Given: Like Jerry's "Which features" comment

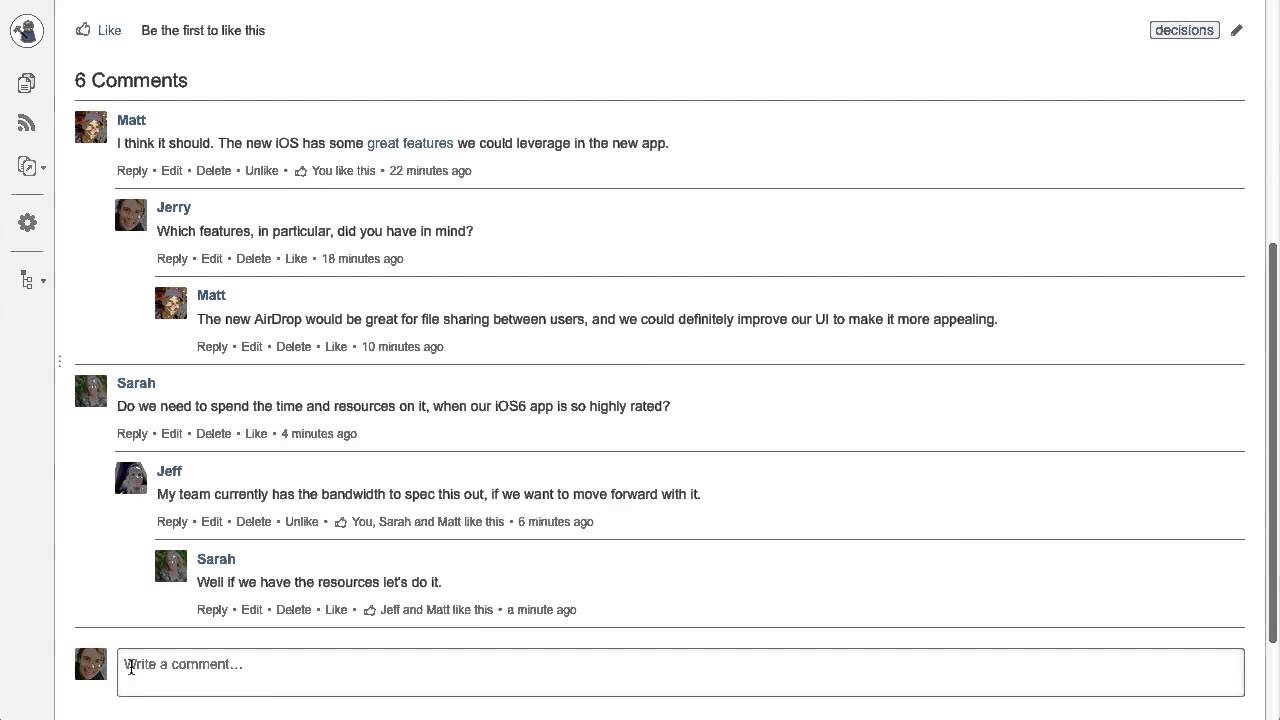Looking at the screenshot, I should click(296, 259).
